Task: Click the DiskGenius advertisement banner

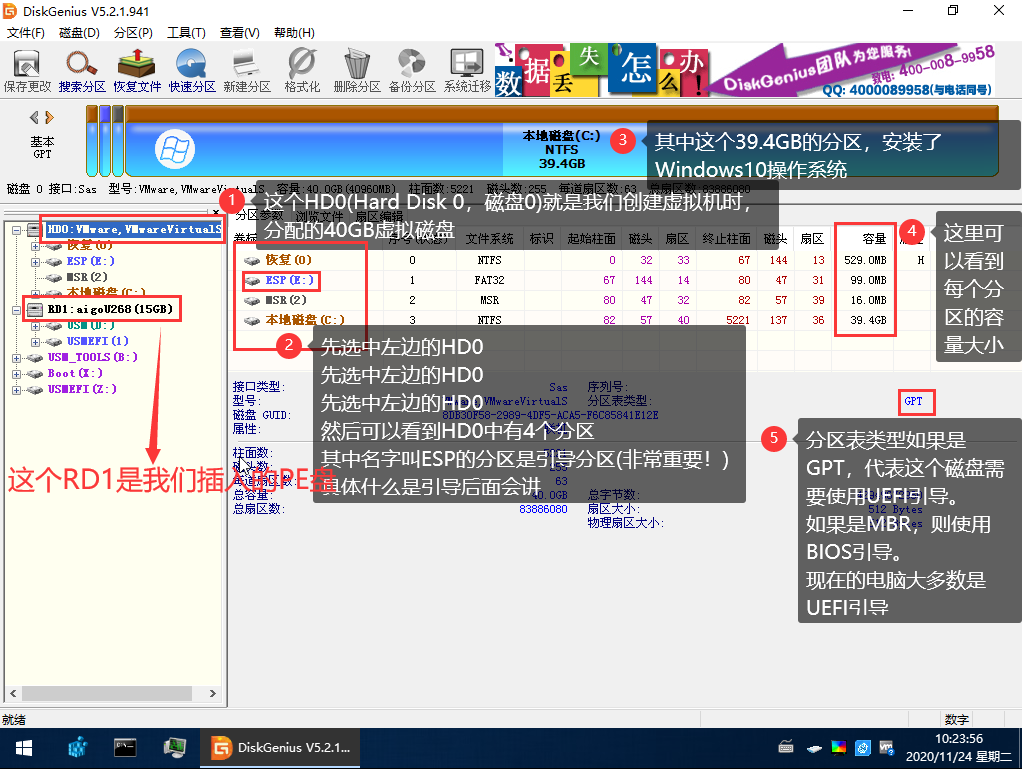Action: pyautogui.click(x=746, y=70)
